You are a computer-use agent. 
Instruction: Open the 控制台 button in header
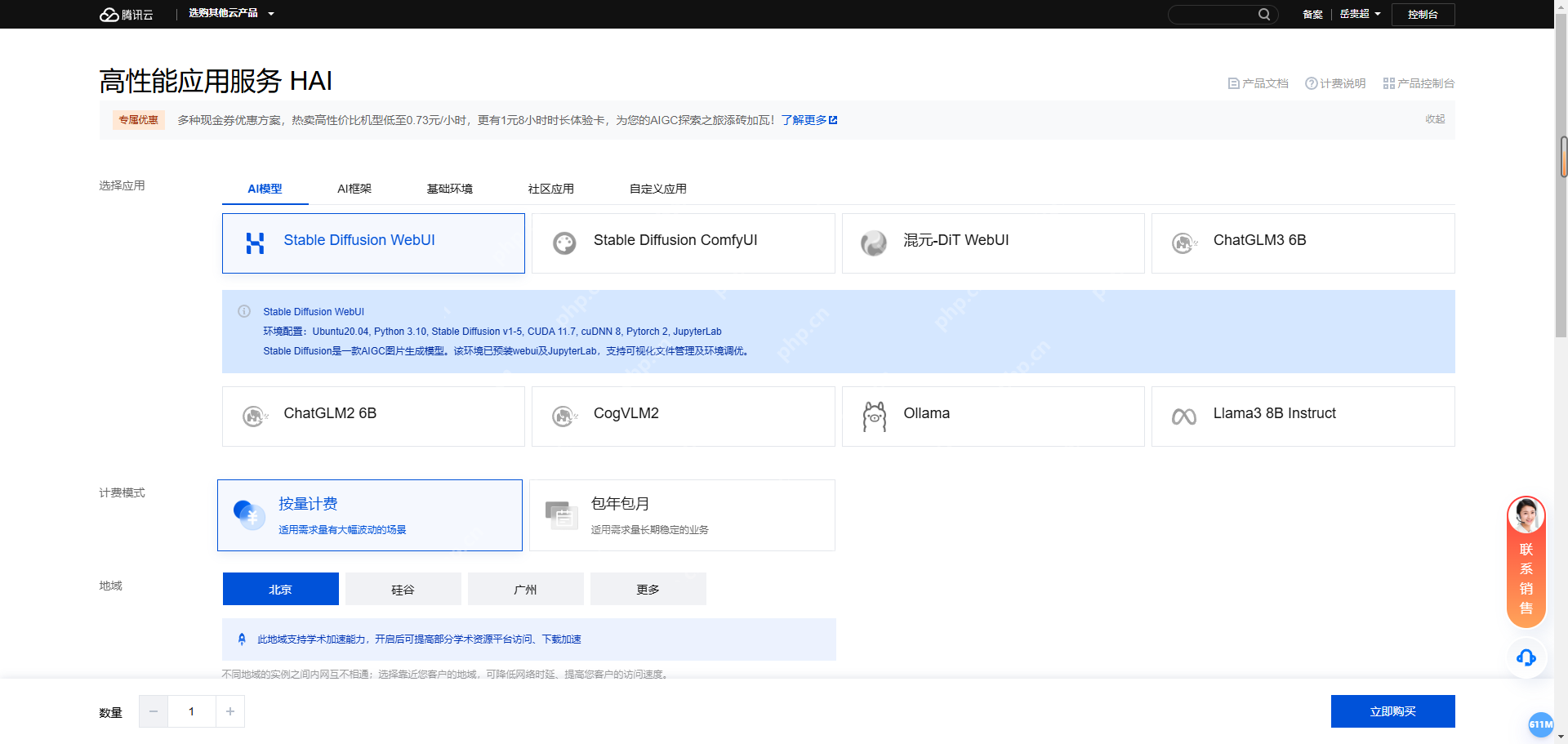point(1423,14)
